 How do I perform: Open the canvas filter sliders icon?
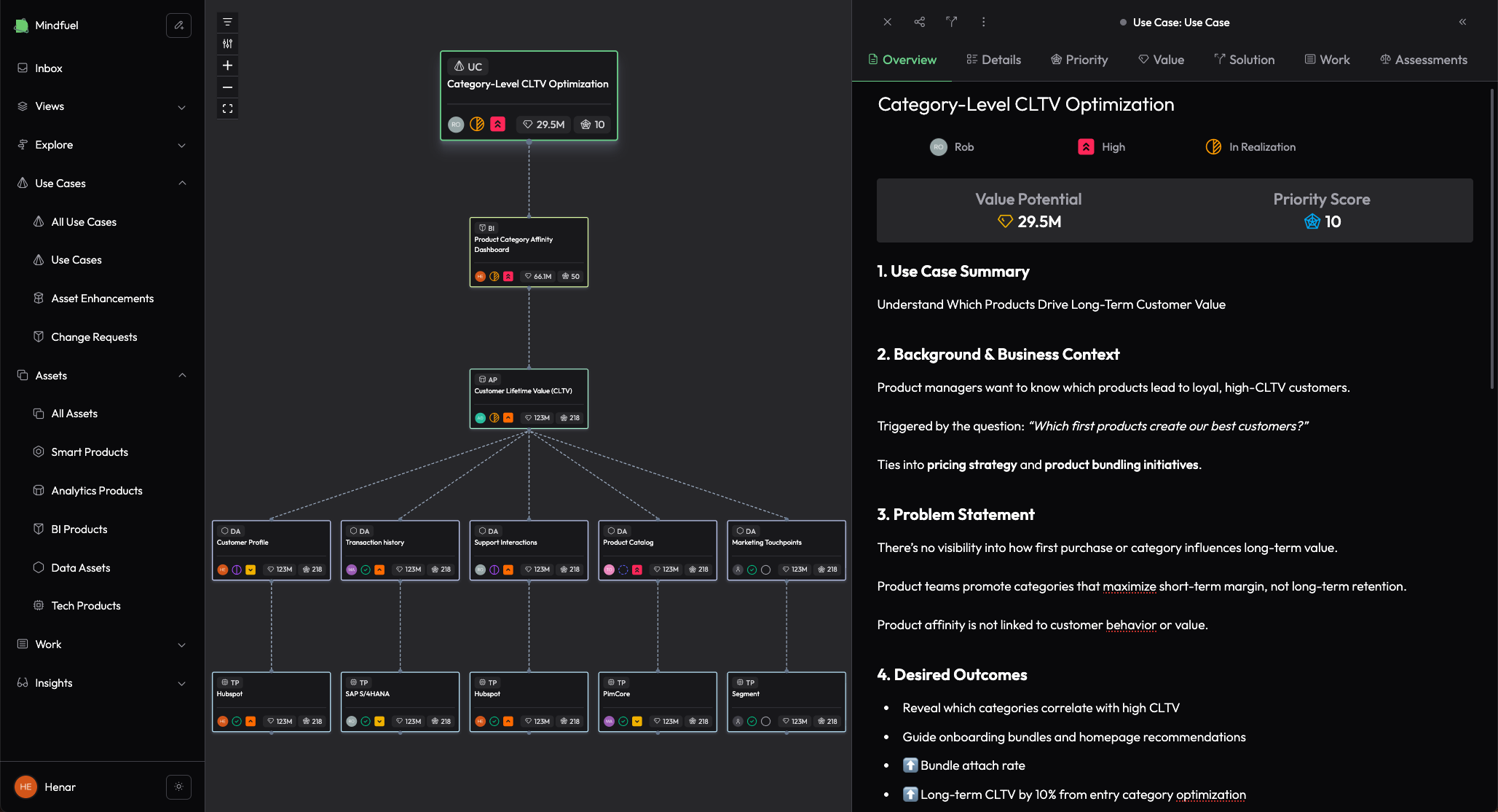coord(227,44)
